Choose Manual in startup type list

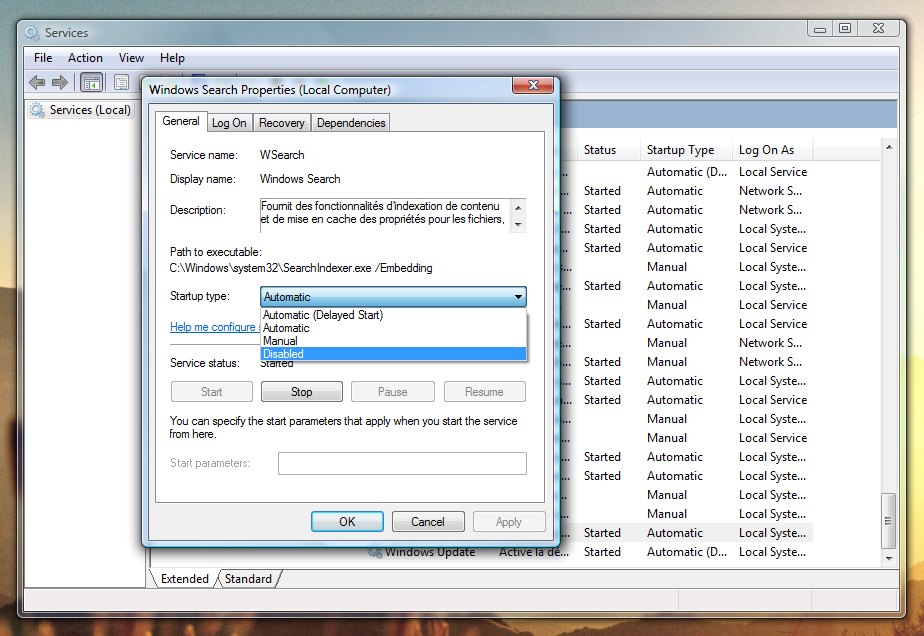393,341
